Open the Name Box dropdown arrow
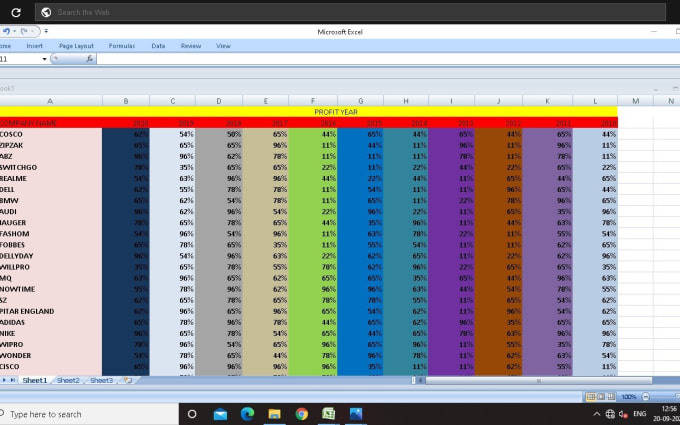Viewport: 680px width, 425px height. (44, 59)
